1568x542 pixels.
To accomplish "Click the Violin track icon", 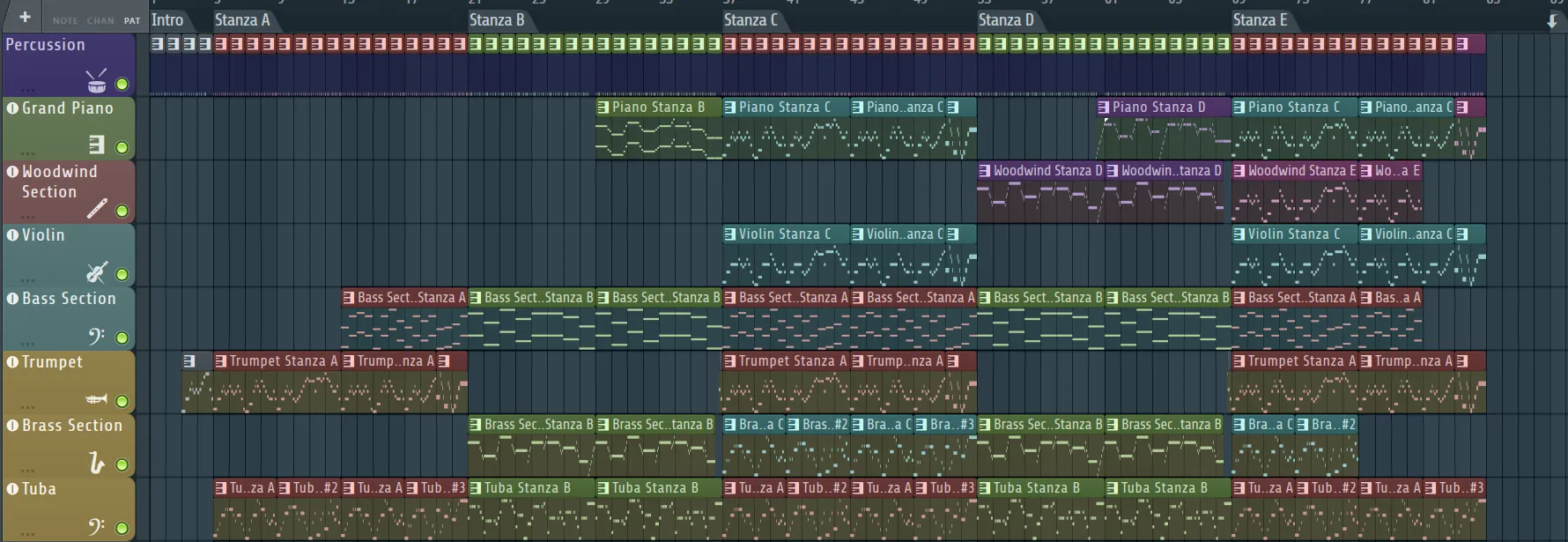I will tap(97, 272).
